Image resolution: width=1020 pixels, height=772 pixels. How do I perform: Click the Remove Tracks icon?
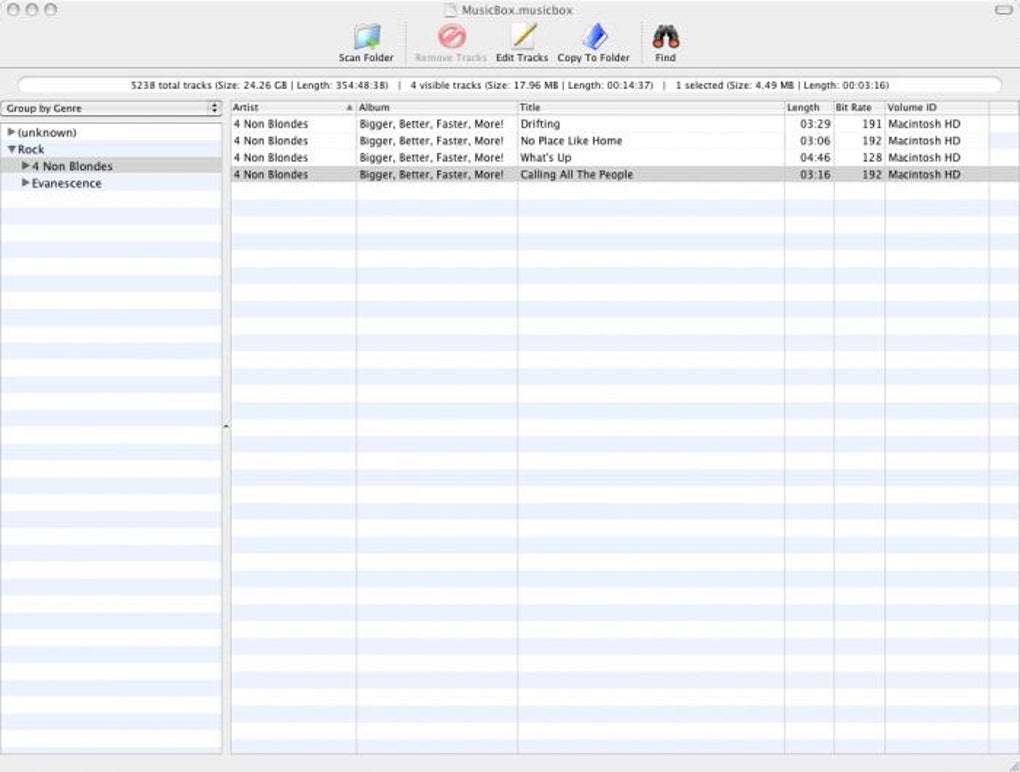pyautogui.click(x=450, y=37)
